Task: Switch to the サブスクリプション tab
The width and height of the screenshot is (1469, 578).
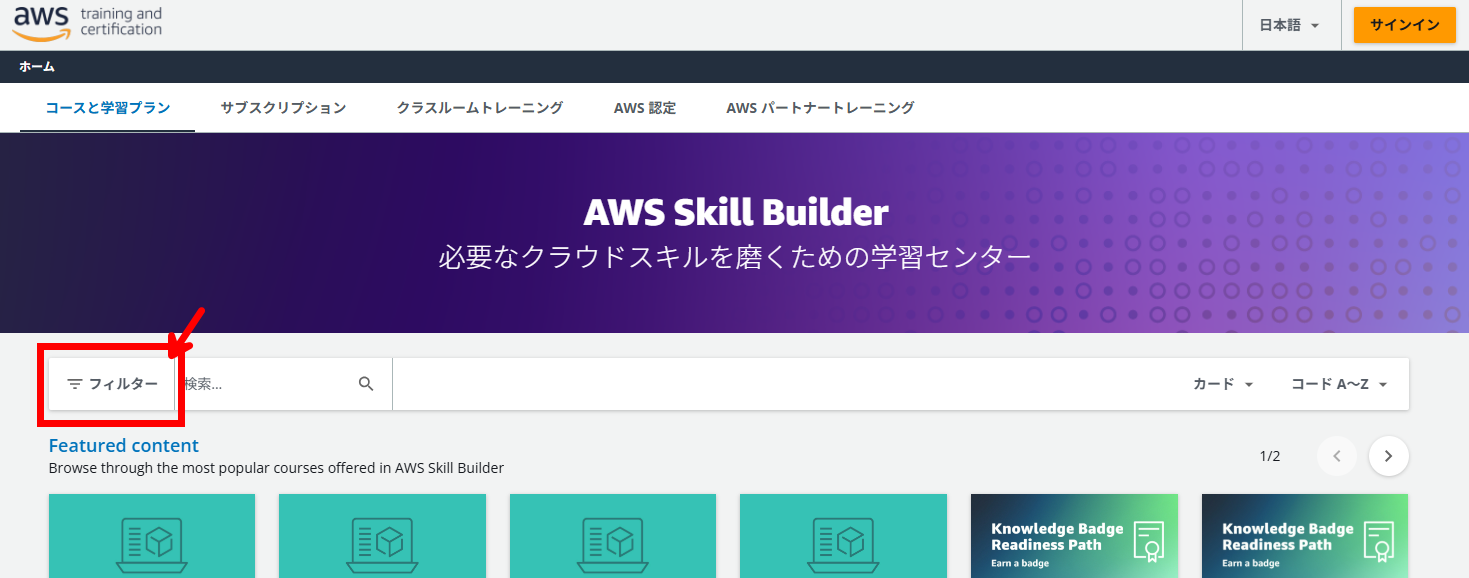Action: [283, 108]
